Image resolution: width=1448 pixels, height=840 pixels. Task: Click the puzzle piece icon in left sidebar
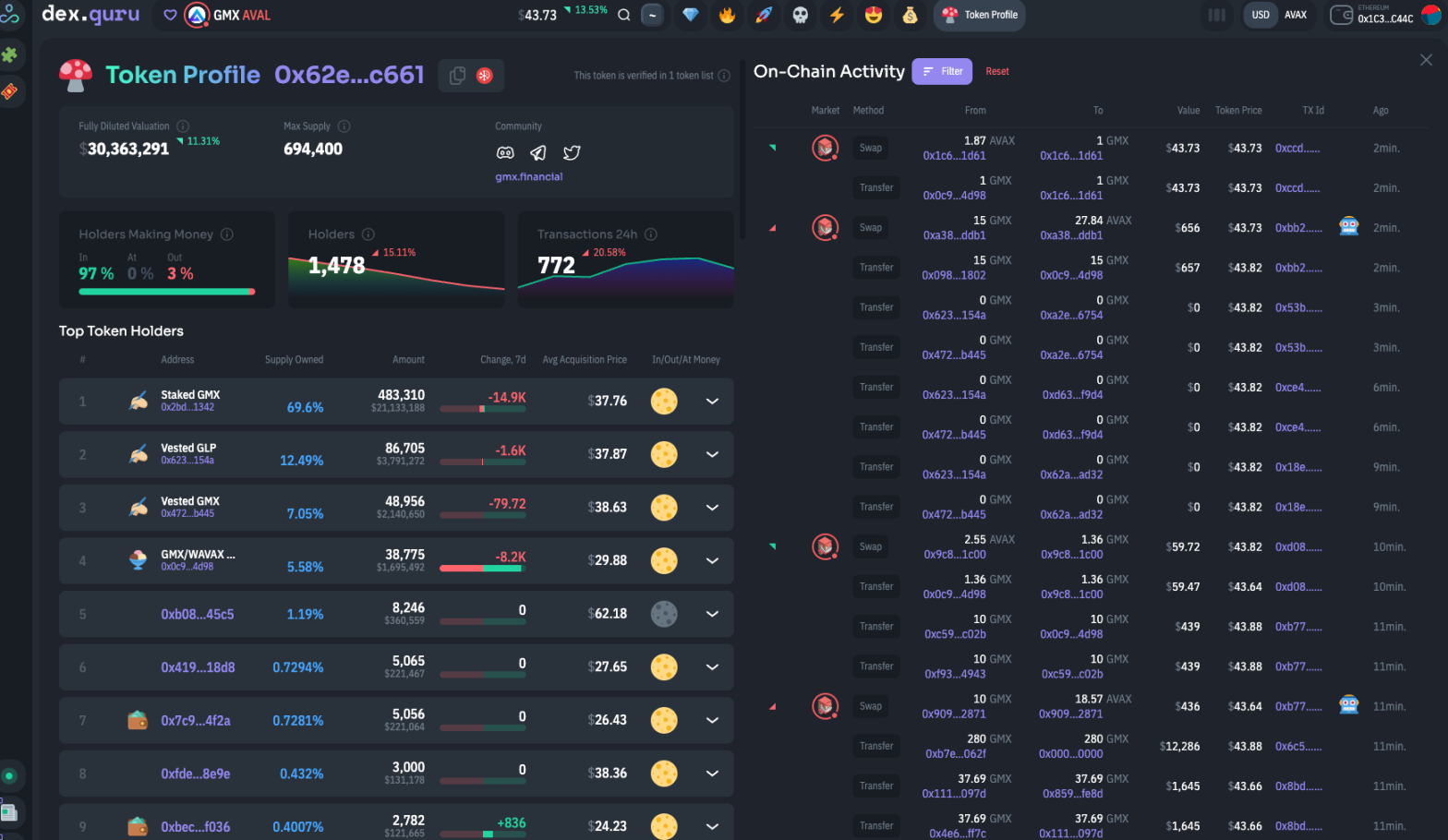tap(9, 54)
